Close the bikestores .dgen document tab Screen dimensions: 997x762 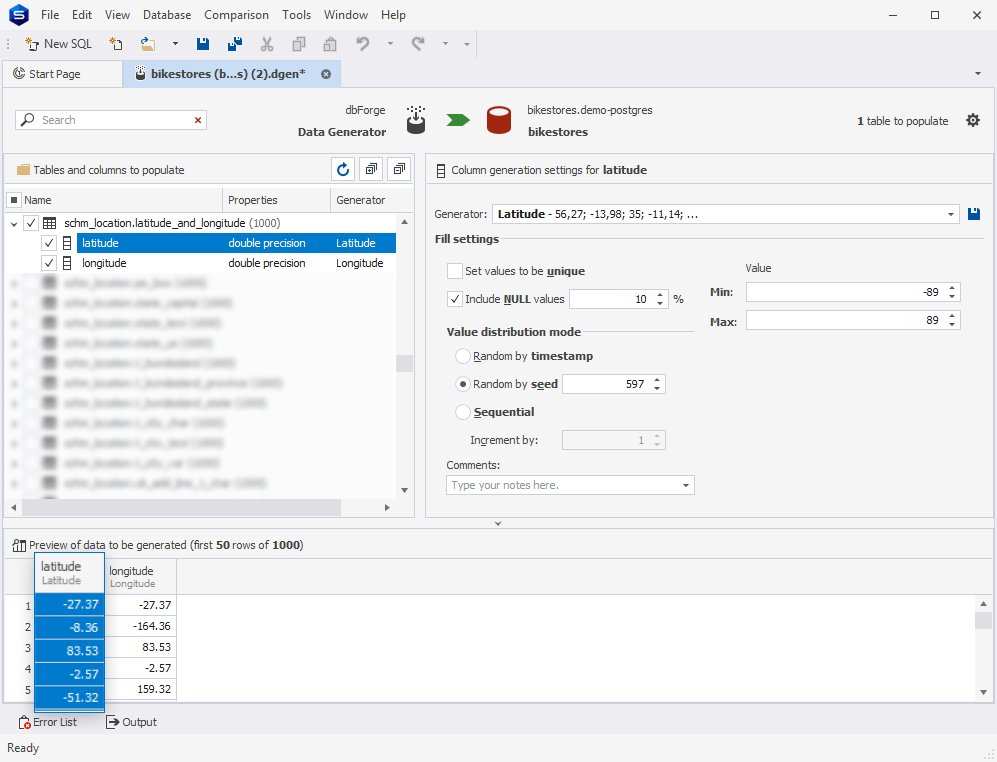tap(326, 74)
